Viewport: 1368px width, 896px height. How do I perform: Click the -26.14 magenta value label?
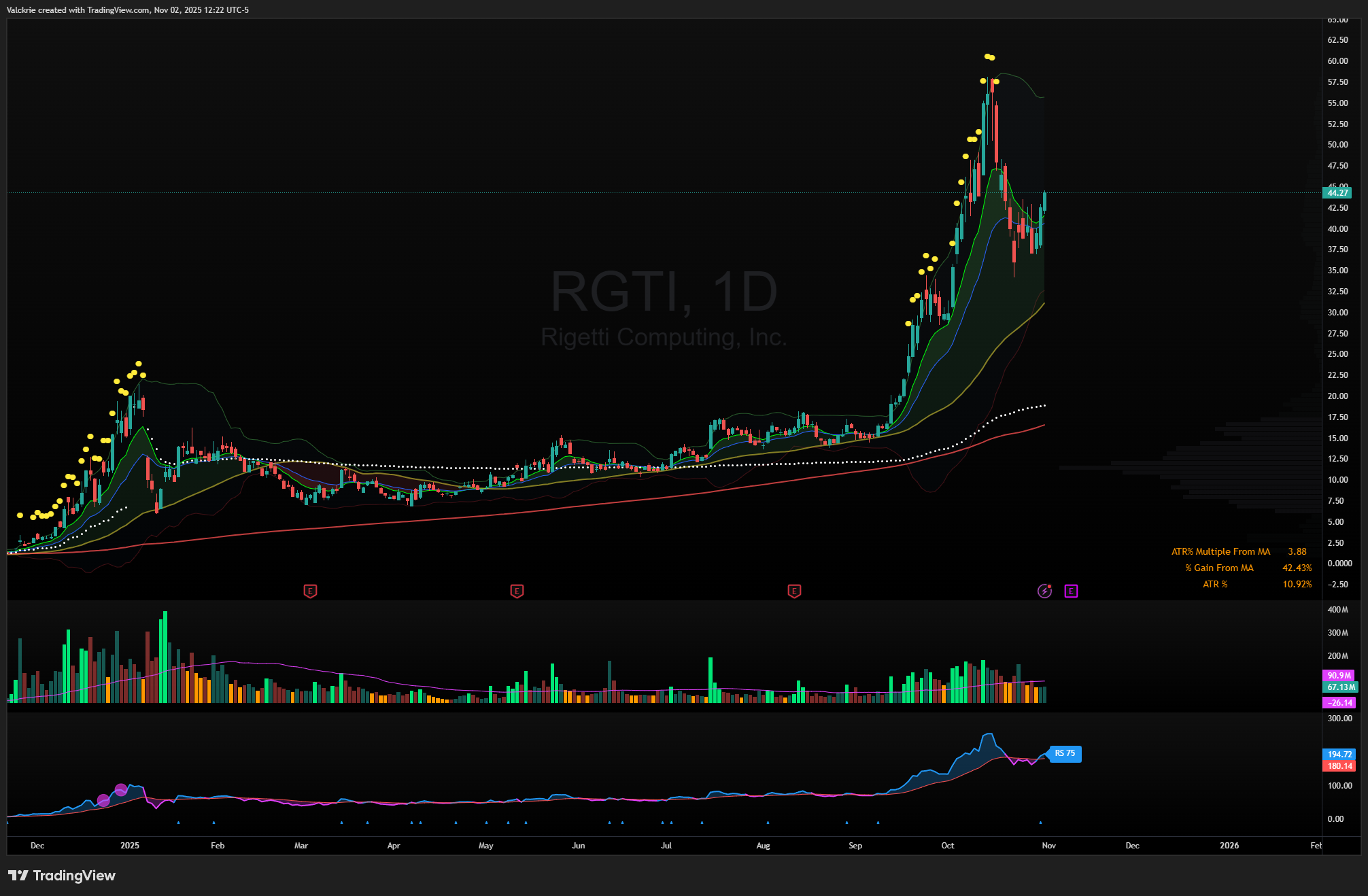pos(1339,703)
